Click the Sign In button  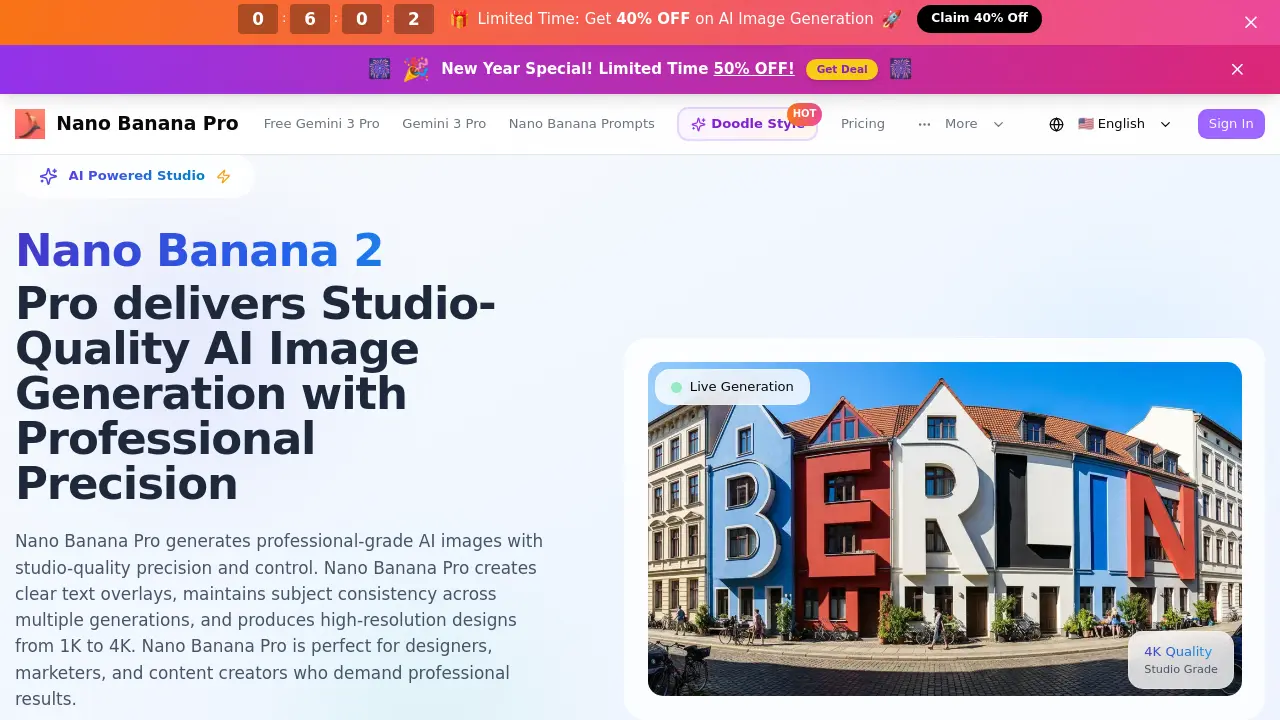click(x=1231, y=124)
